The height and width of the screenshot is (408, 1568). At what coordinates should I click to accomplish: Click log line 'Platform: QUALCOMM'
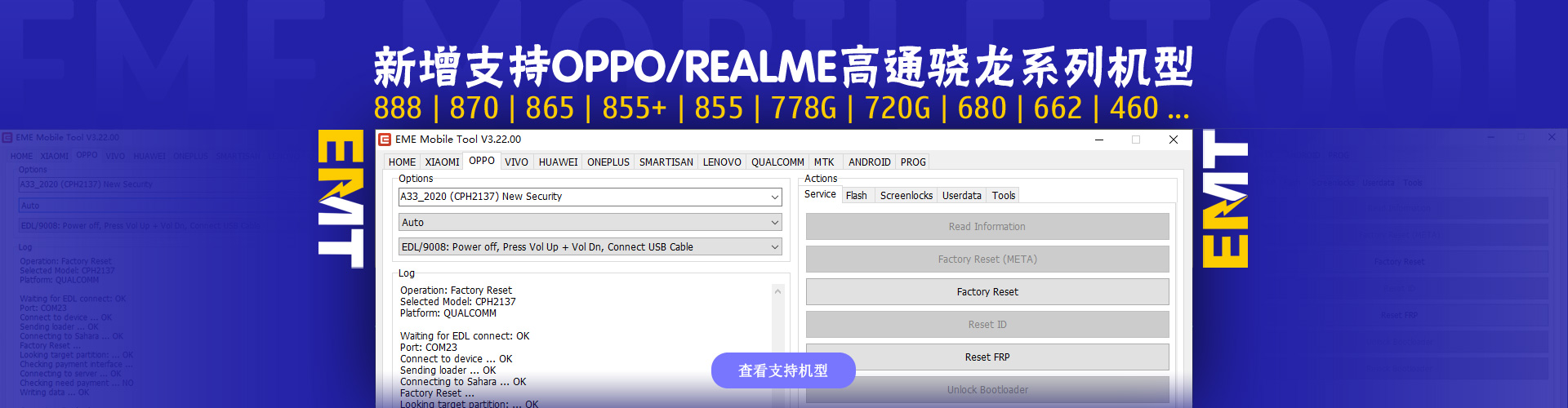[448, 313]
